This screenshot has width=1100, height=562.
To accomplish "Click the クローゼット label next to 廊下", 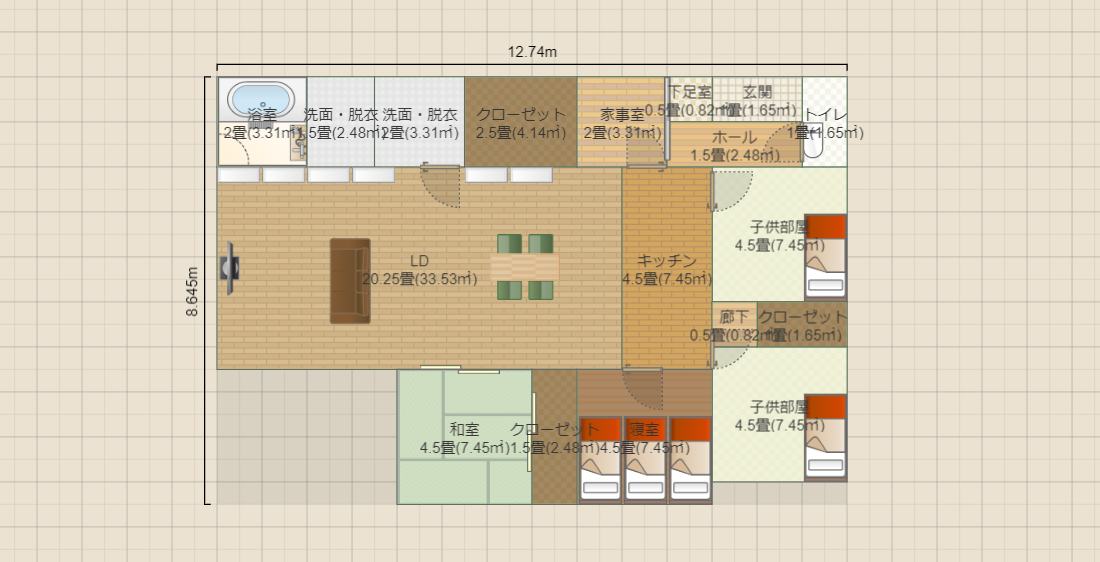I will click(x=803, y=317).
